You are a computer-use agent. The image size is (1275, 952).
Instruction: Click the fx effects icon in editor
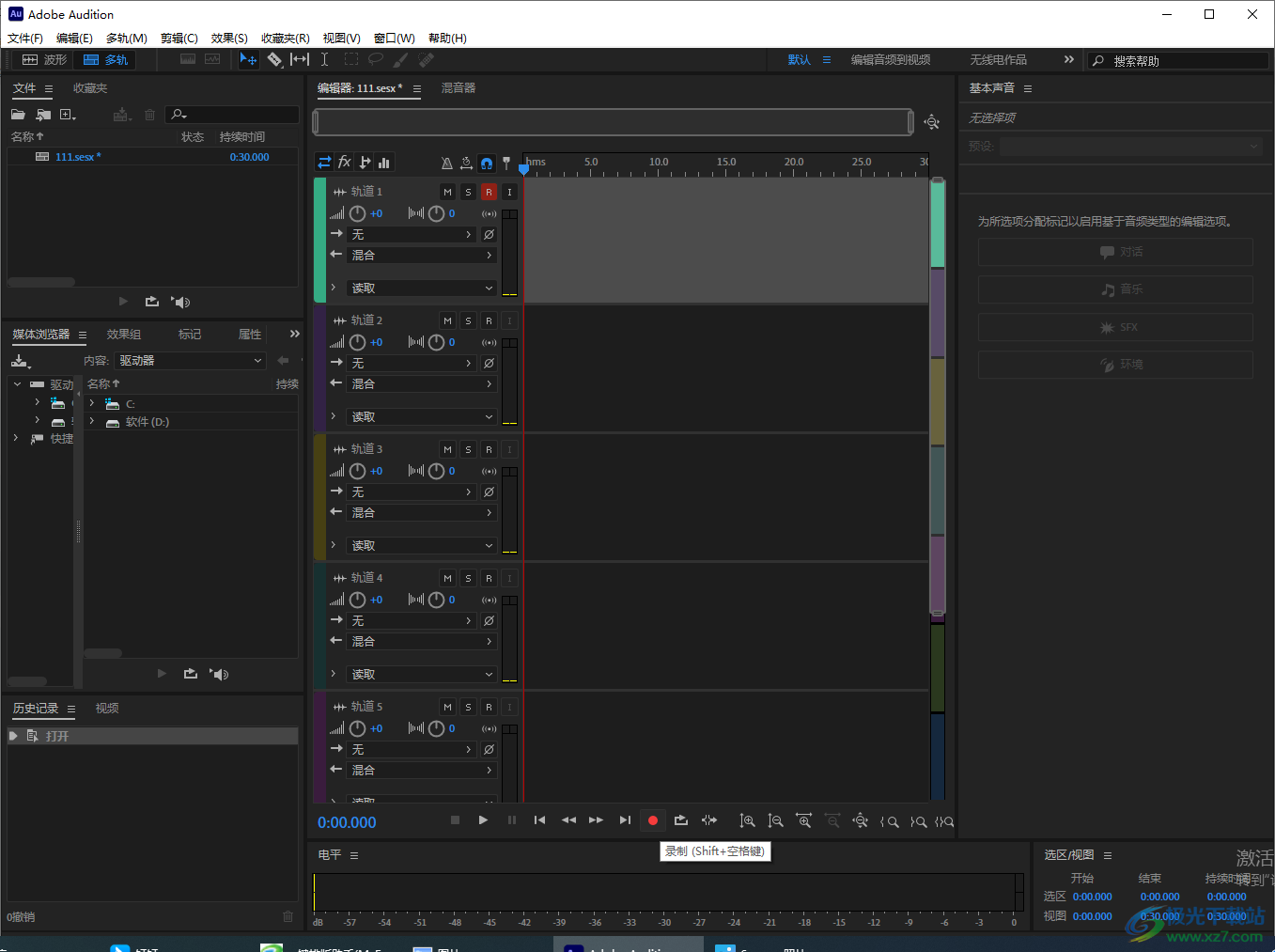tap(345, 163)
